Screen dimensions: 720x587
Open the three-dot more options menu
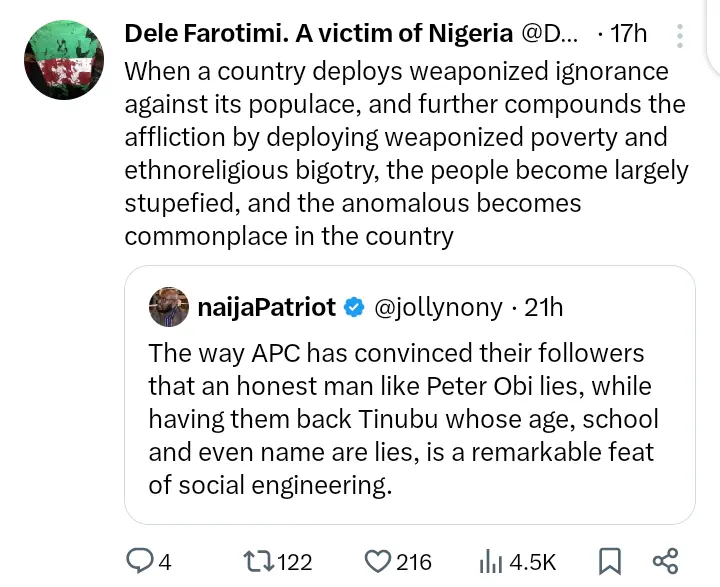680,36
